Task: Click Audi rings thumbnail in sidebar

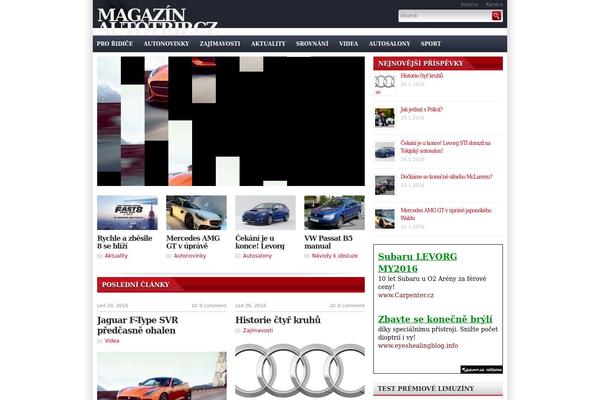Action: point(385,83)
